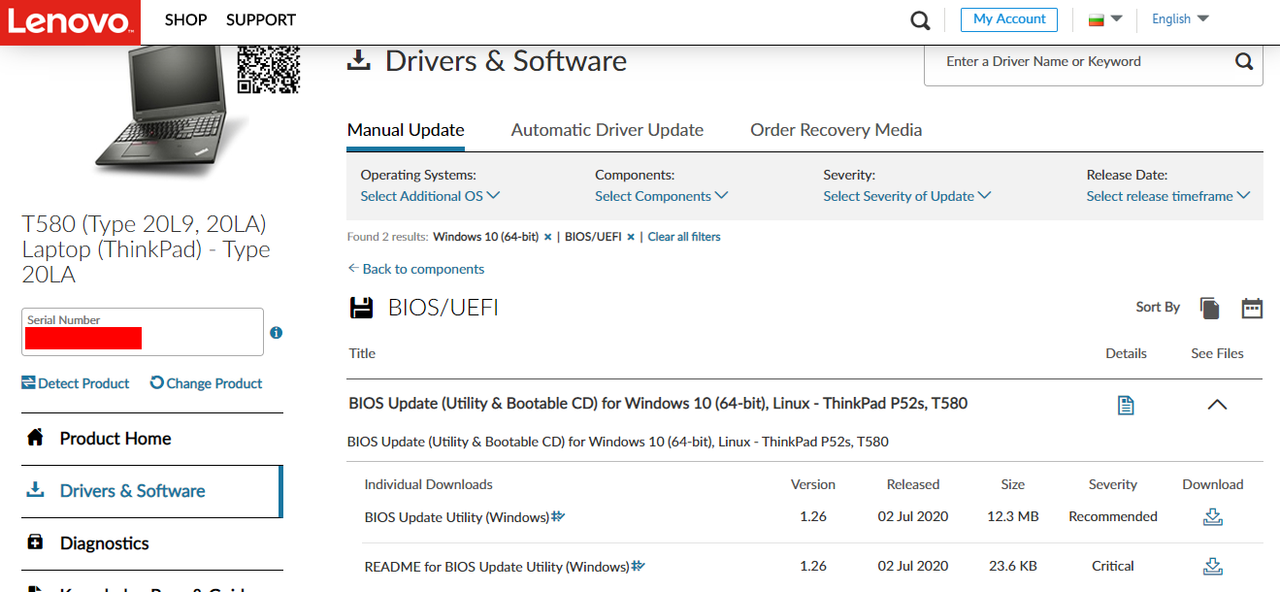Open Product Home sidebar item
Image resolution: width=1280 pixels, height=592 pixels.
(x=152, y=438)
